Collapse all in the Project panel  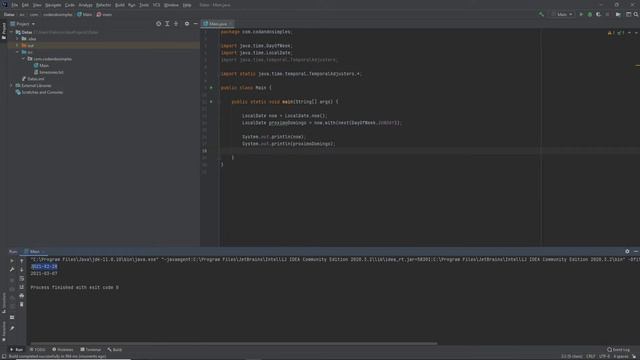click(x=176, y=24)
